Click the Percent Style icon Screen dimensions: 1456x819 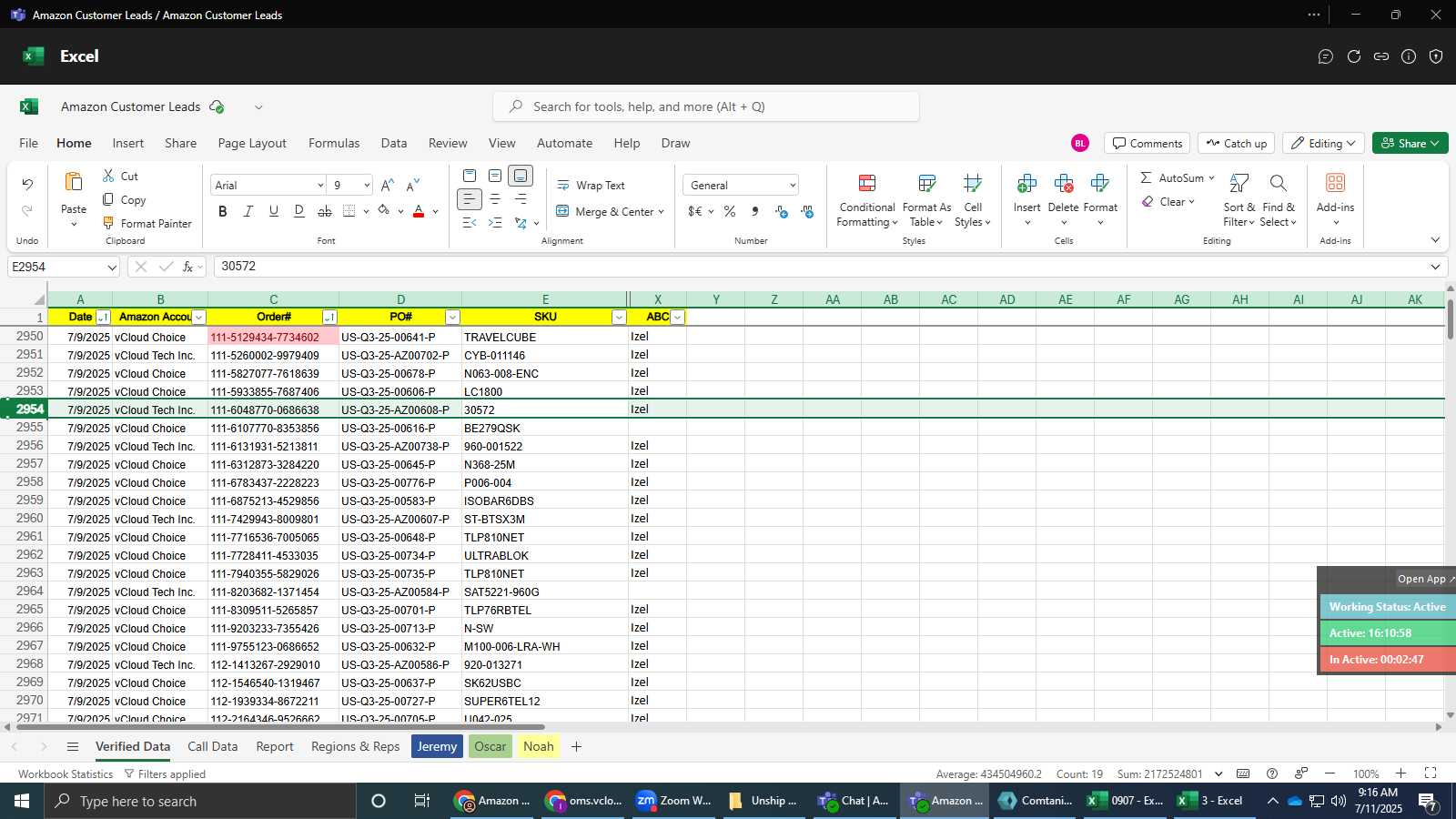730,211
